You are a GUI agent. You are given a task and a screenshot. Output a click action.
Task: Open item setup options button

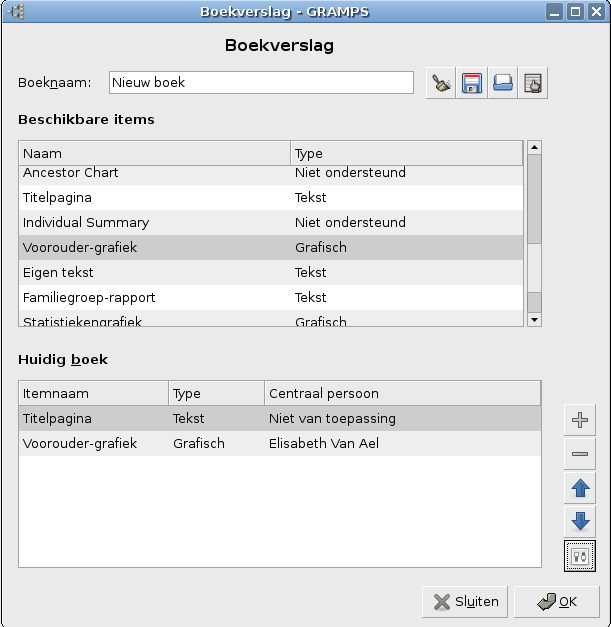tap(579, 555)
